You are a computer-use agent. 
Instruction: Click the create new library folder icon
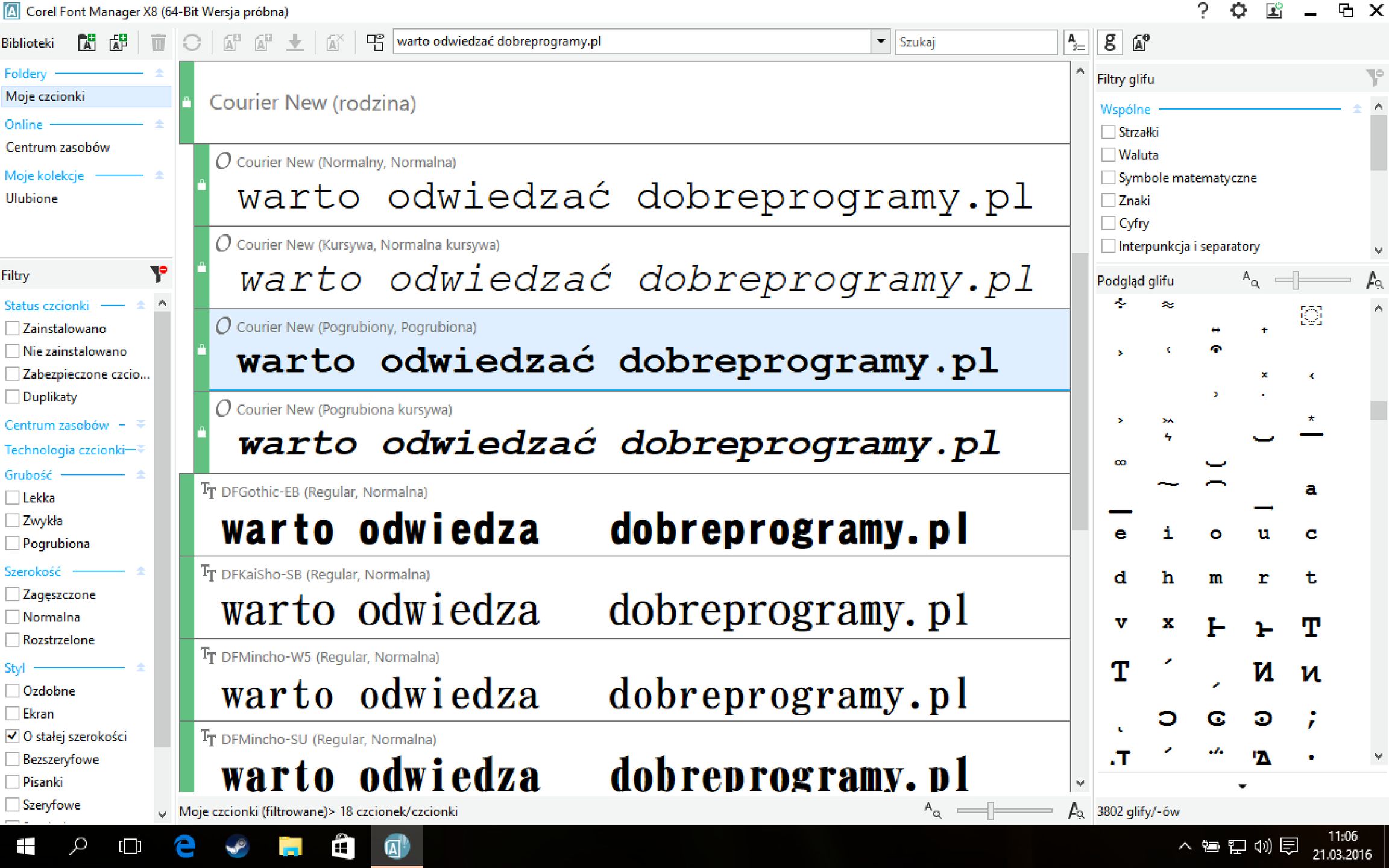coord(86,42)
